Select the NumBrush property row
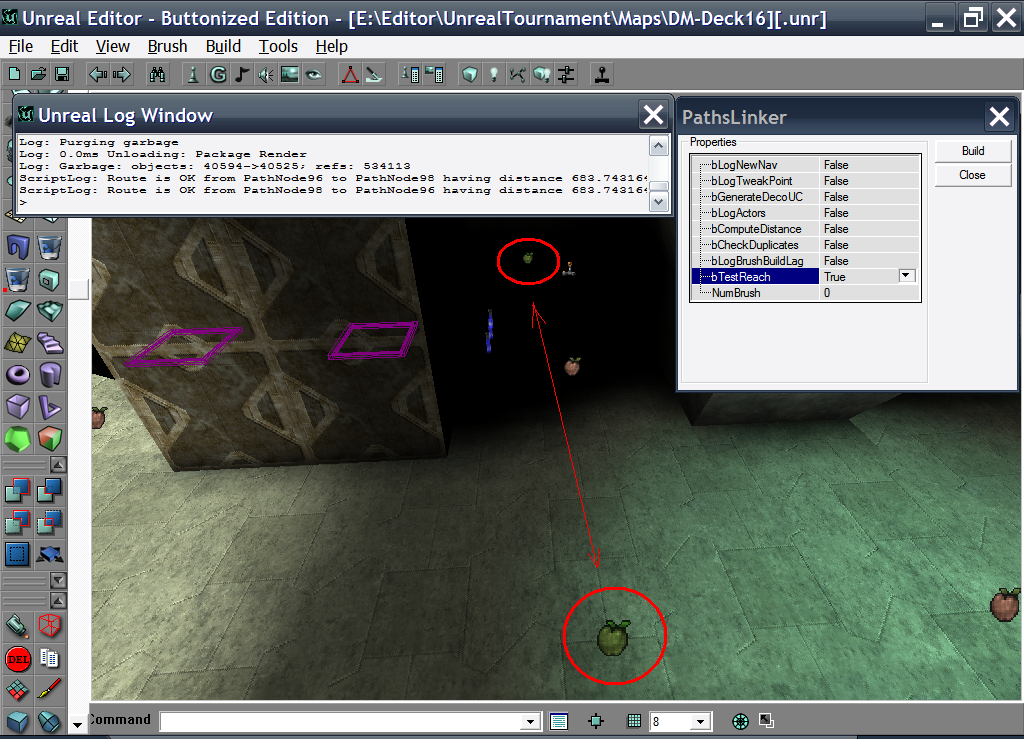 (x=806, y=292)
